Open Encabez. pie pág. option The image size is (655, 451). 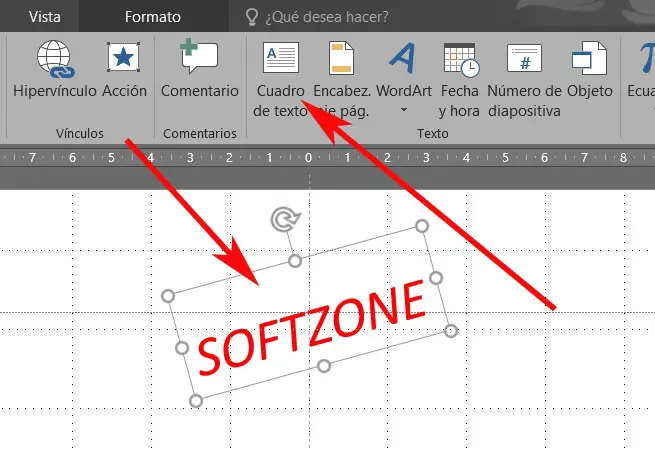pyautogui.click(x=341, y=79)
